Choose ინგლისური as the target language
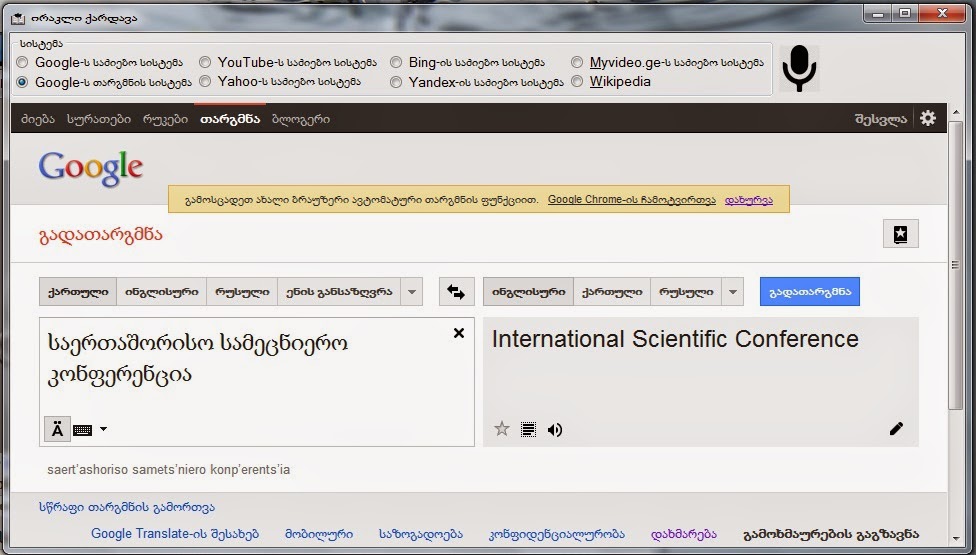976x555 pixels. click(x=528, y=292)
